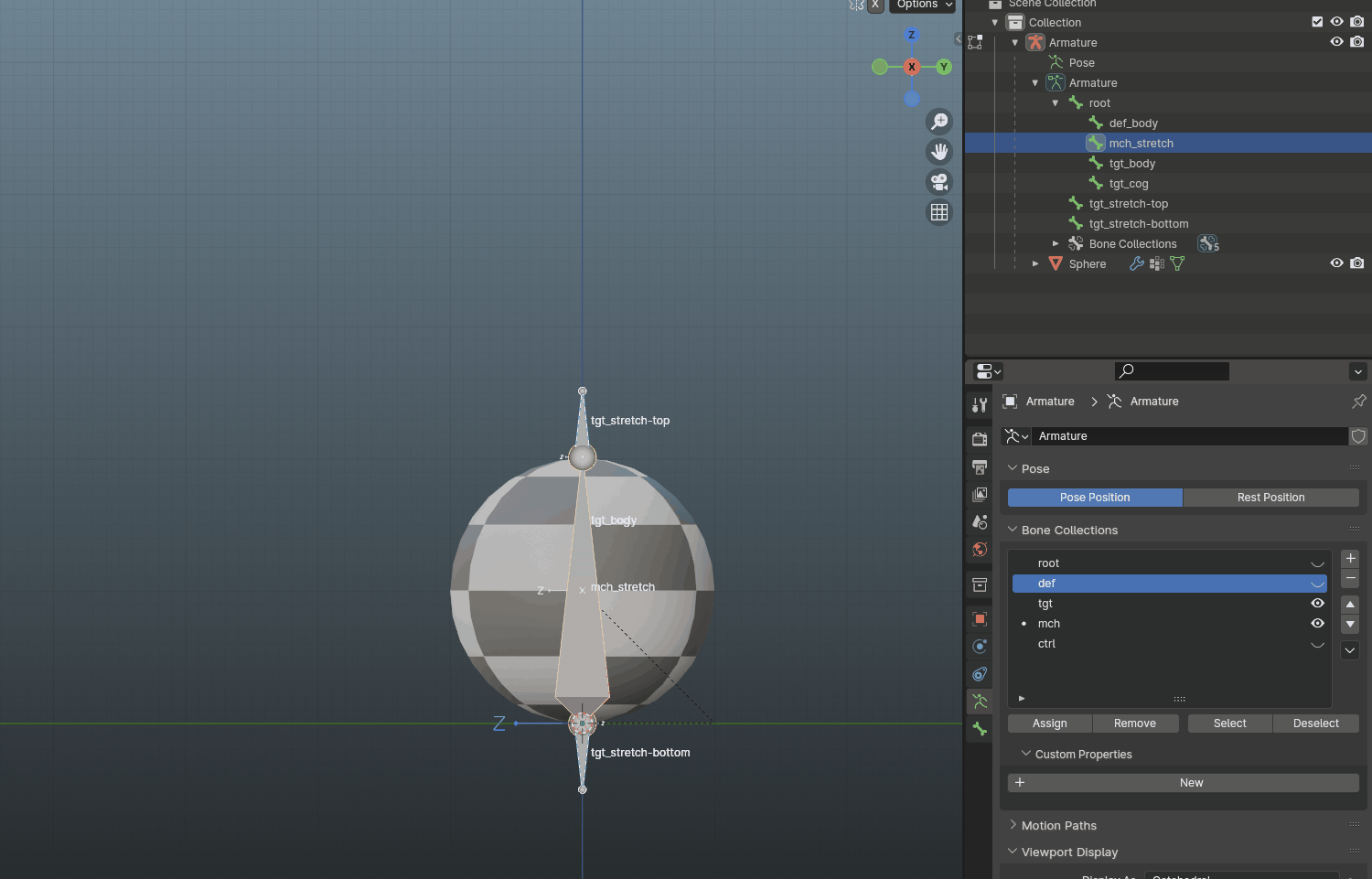The image size is (1372, 879).
Task: Open the Render properties tab
Action: tap(980, 439)
